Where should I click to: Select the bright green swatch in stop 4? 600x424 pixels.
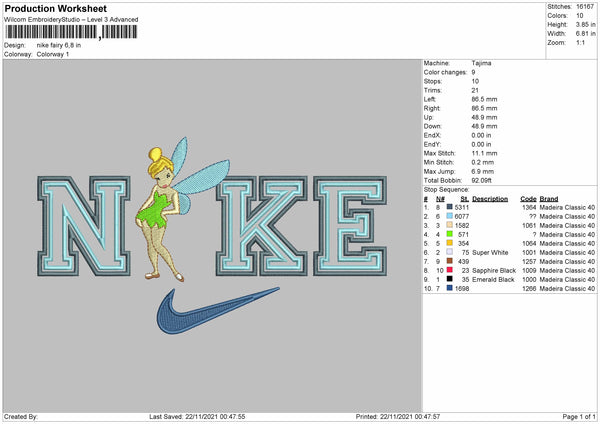[450, 234]
